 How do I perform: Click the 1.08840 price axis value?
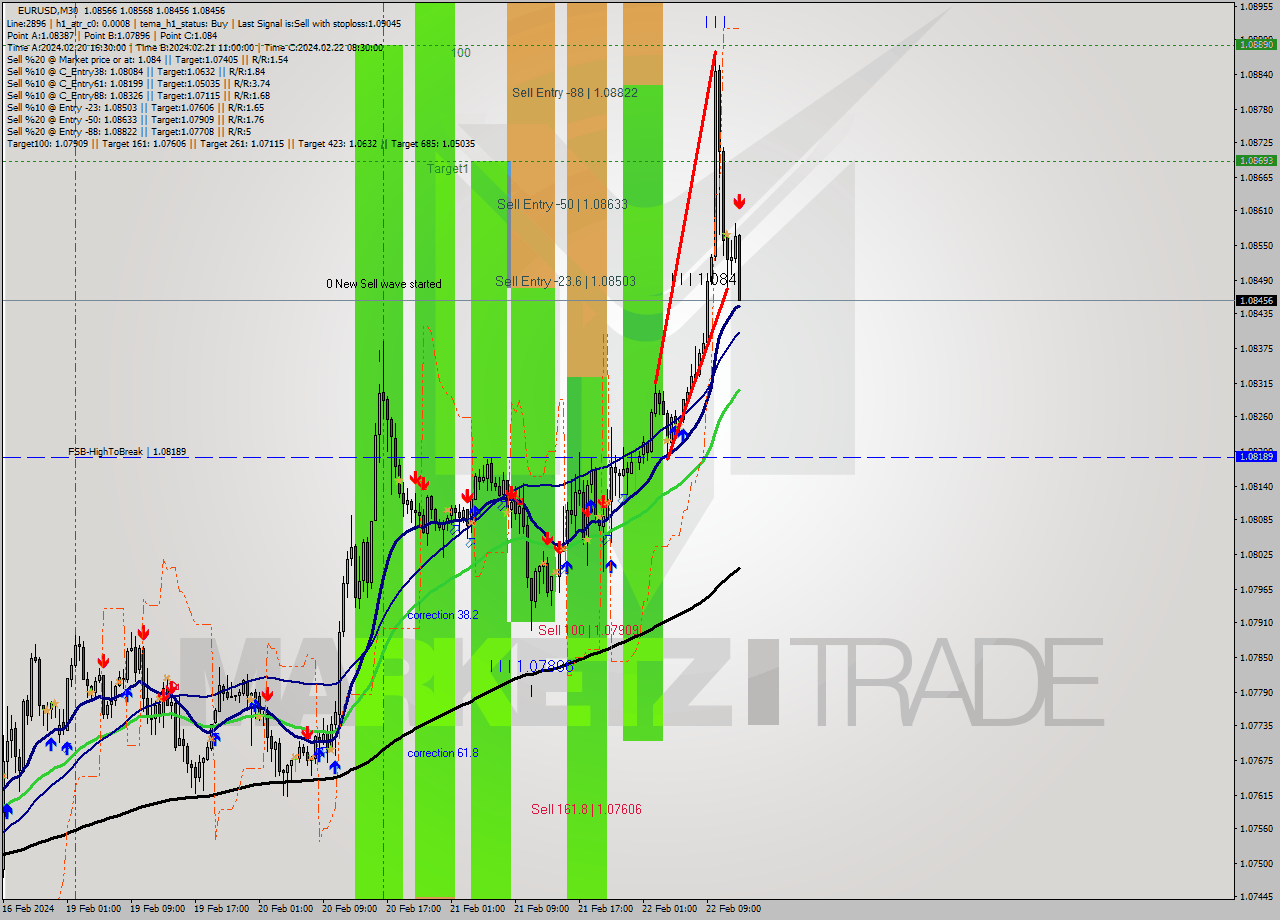coord(1256,74)
